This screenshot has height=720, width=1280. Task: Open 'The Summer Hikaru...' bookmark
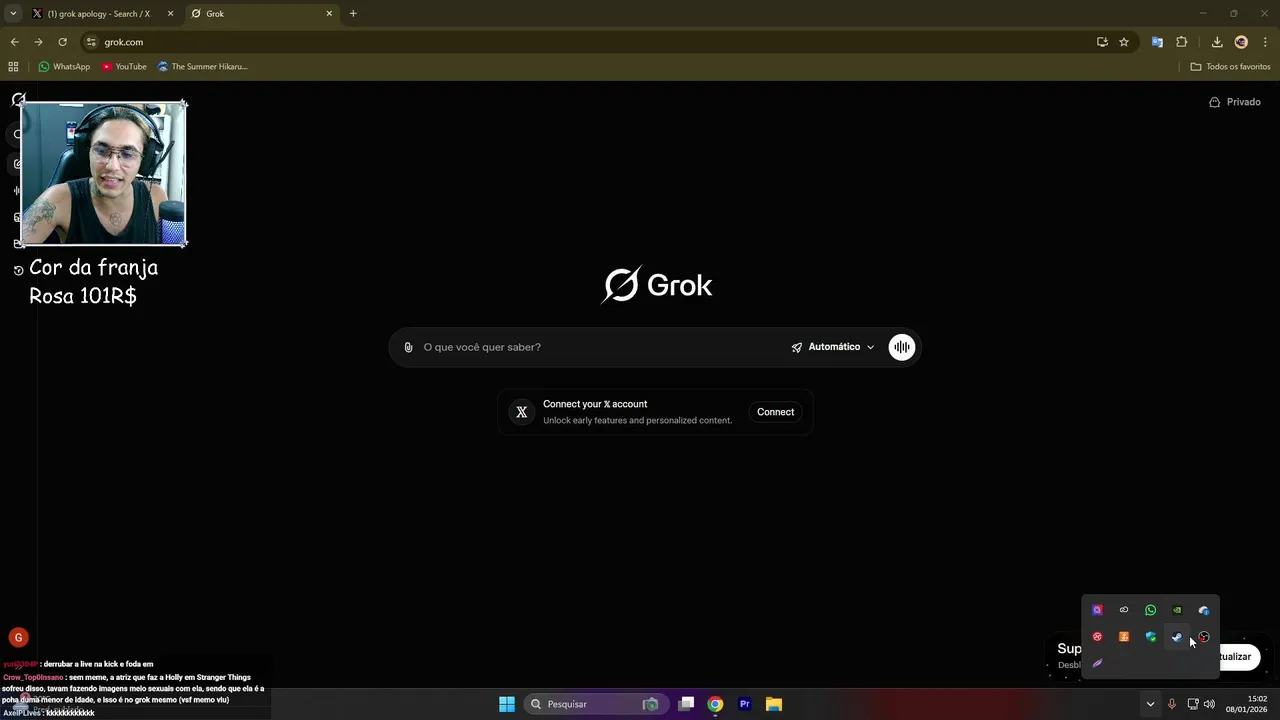click(203, 67)
